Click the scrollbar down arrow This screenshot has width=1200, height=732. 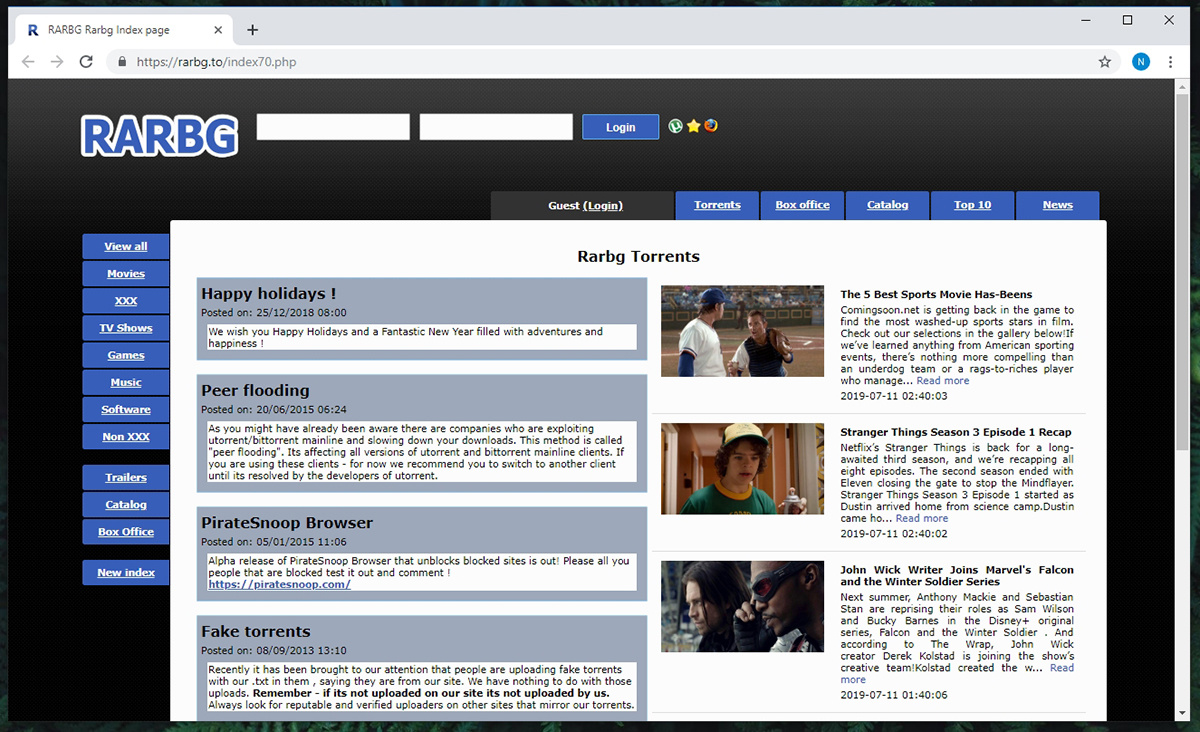tap(1182, 714)
